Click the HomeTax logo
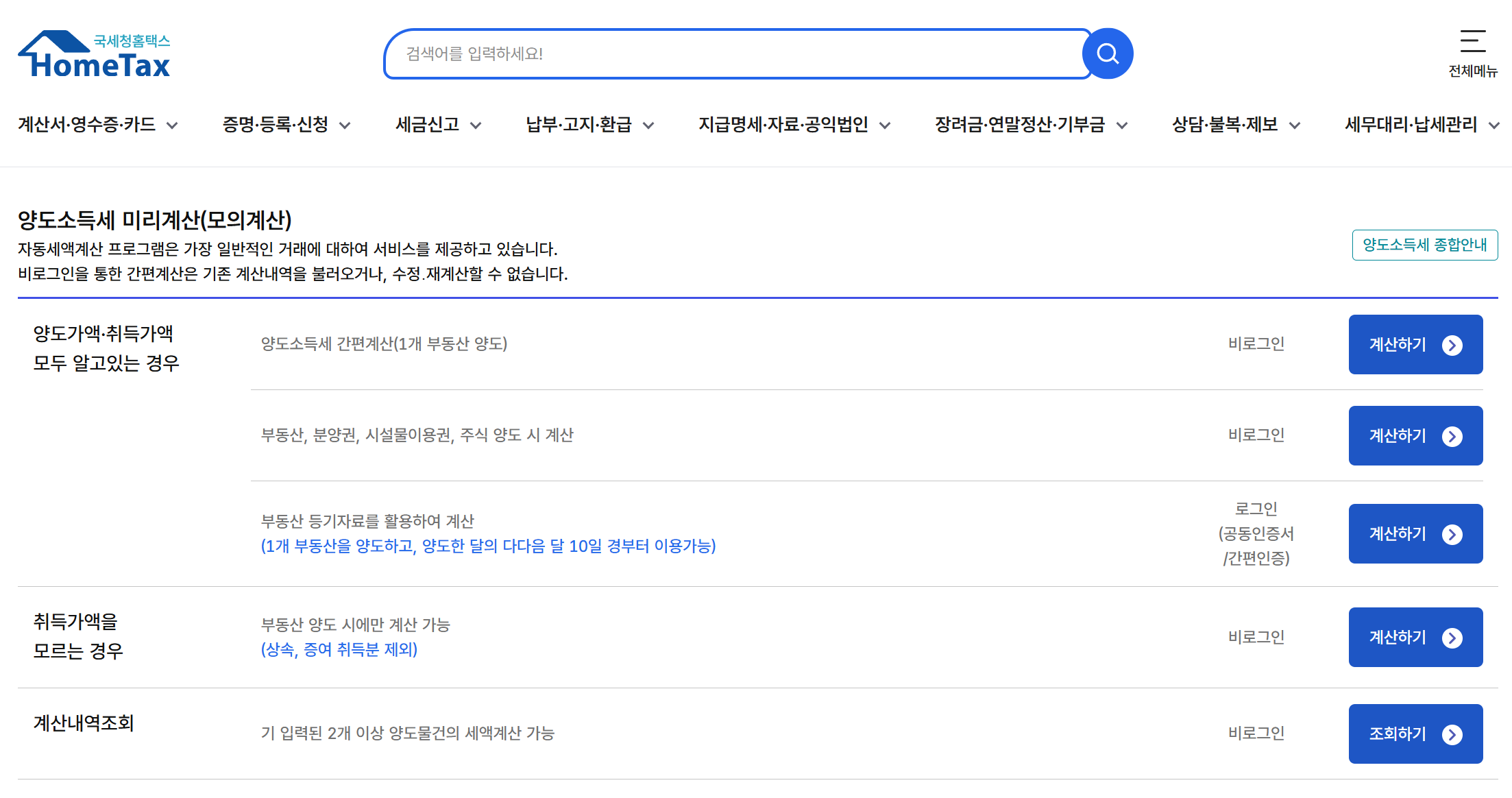The width and height of the screenshot is (1512, 798). pyautogui.click(x=95, y=54)
